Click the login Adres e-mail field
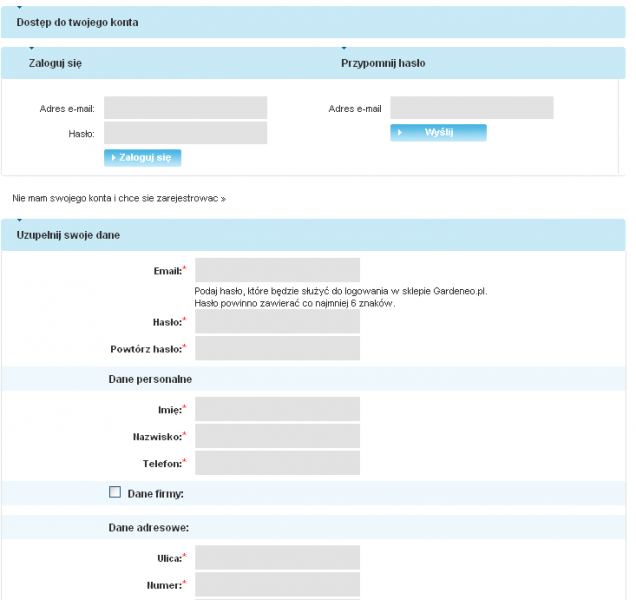Image resolution: width=636 pixels, height=600 pixels. click(185, 108)
